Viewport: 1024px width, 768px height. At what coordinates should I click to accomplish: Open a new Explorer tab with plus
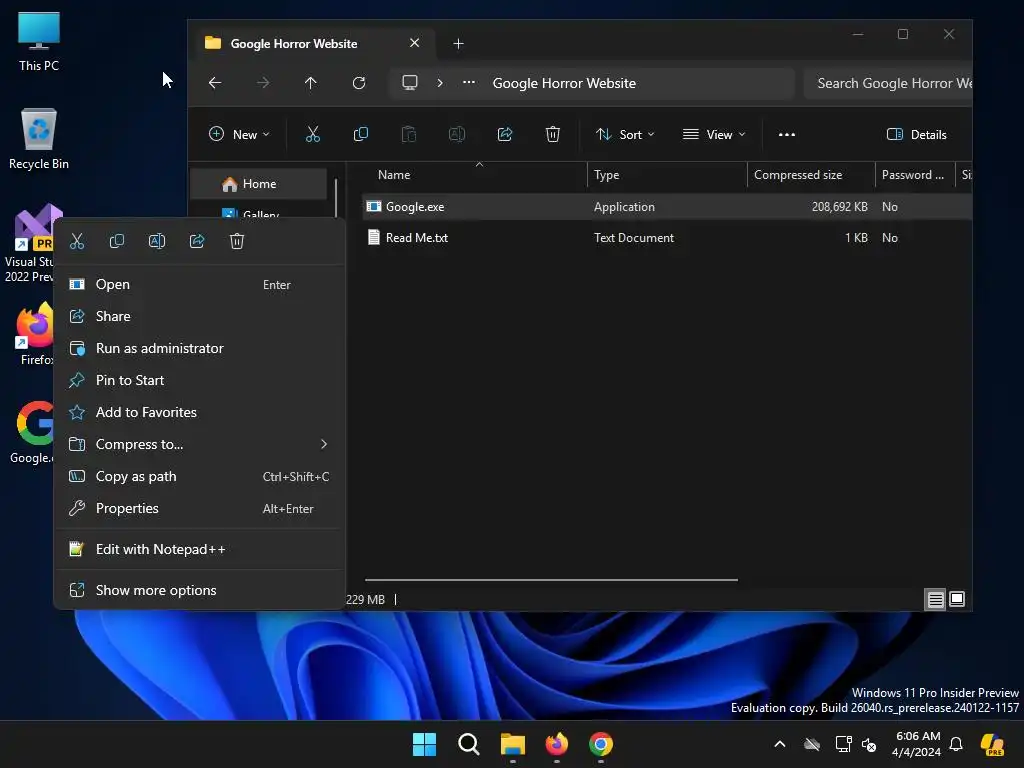[x=458, y=44]
